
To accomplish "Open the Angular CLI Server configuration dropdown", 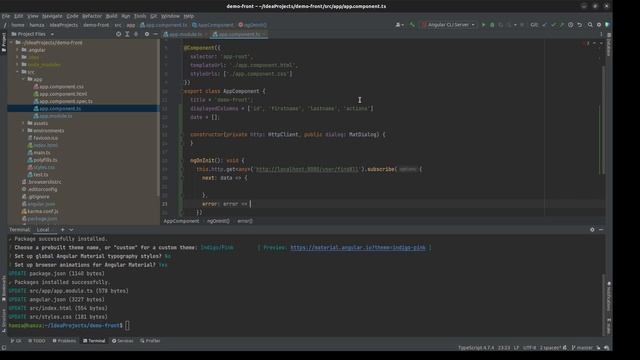I will pyautogui.click(x=449, y=25).
